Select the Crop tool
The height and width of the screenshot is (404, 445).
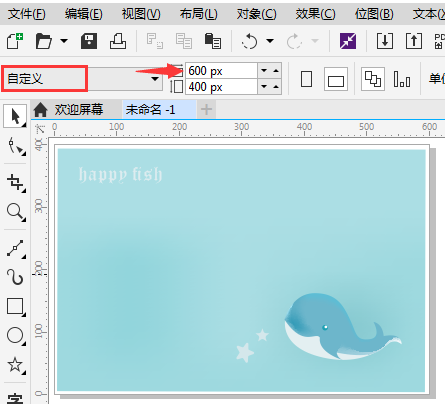(16, 183)
